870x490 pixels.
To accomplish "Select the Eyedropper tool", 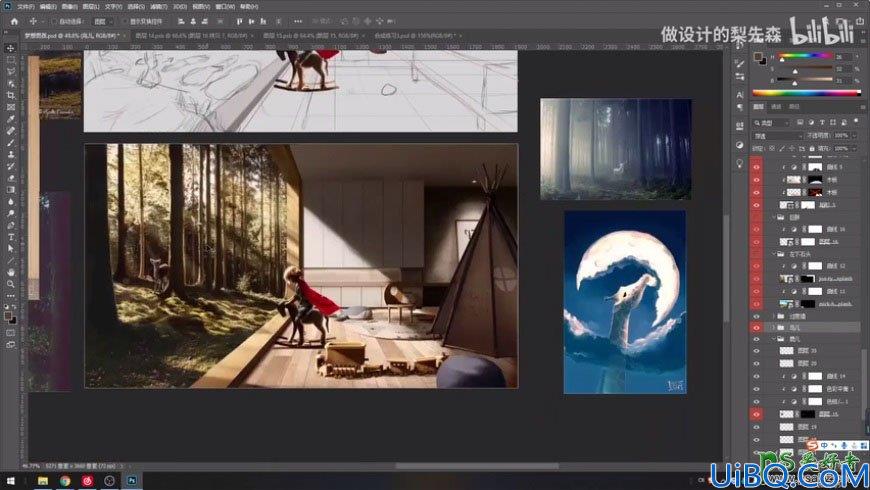I will coord(11,119).
